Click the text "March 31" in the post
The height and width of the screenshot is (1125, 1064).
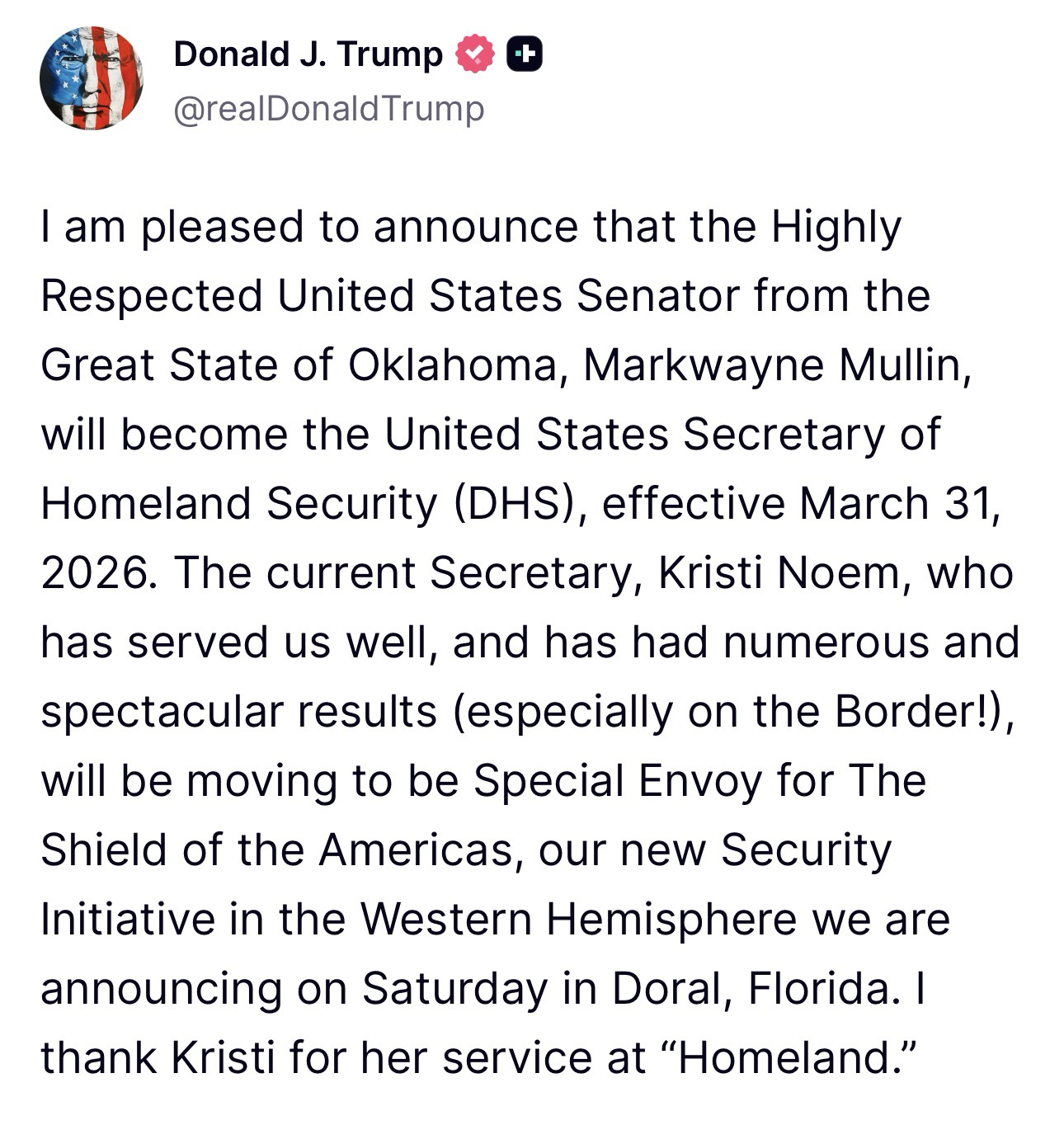point(897,504)
